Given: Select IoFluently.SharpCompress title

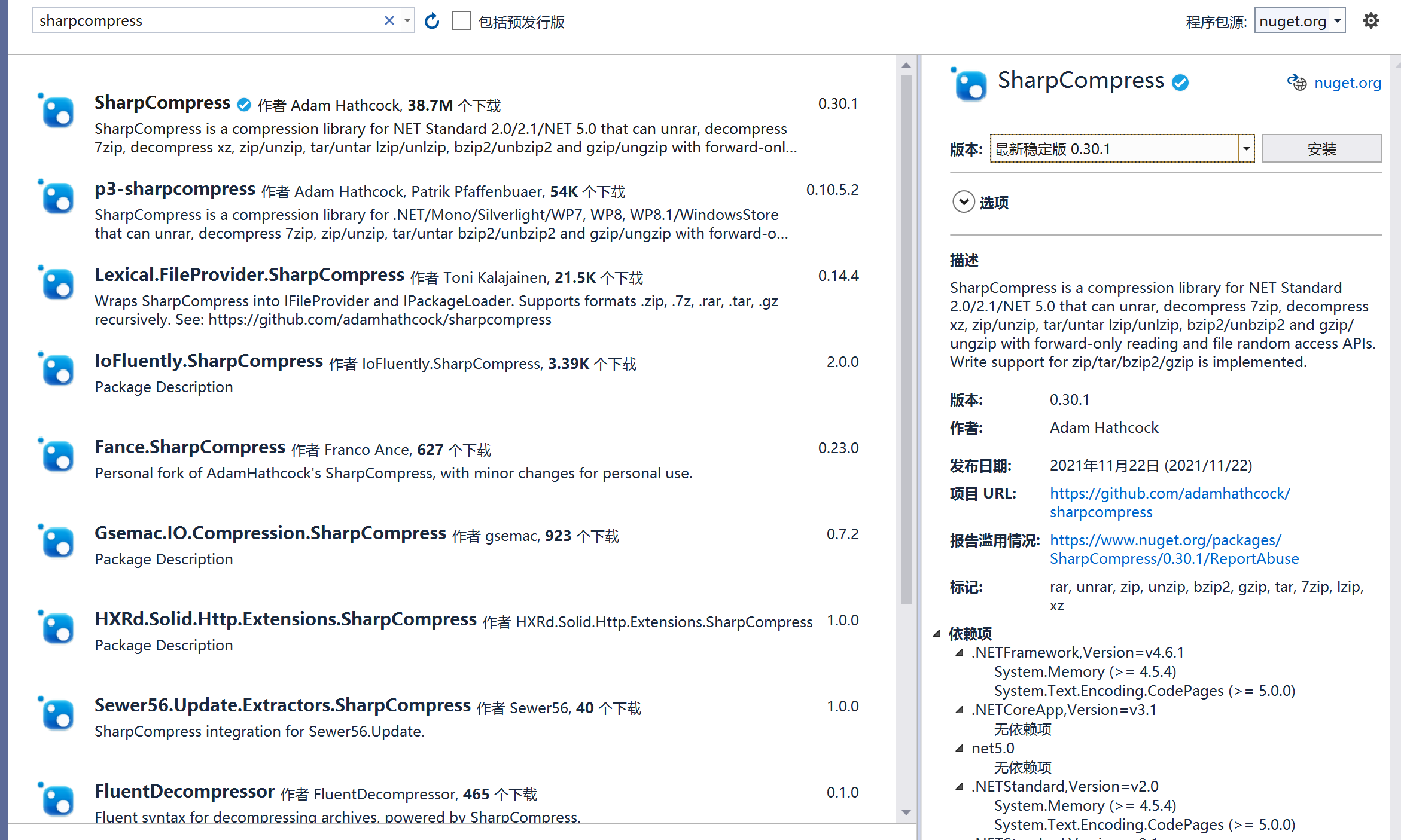Looking at the screenshot, I should click(x=209, y=361).
